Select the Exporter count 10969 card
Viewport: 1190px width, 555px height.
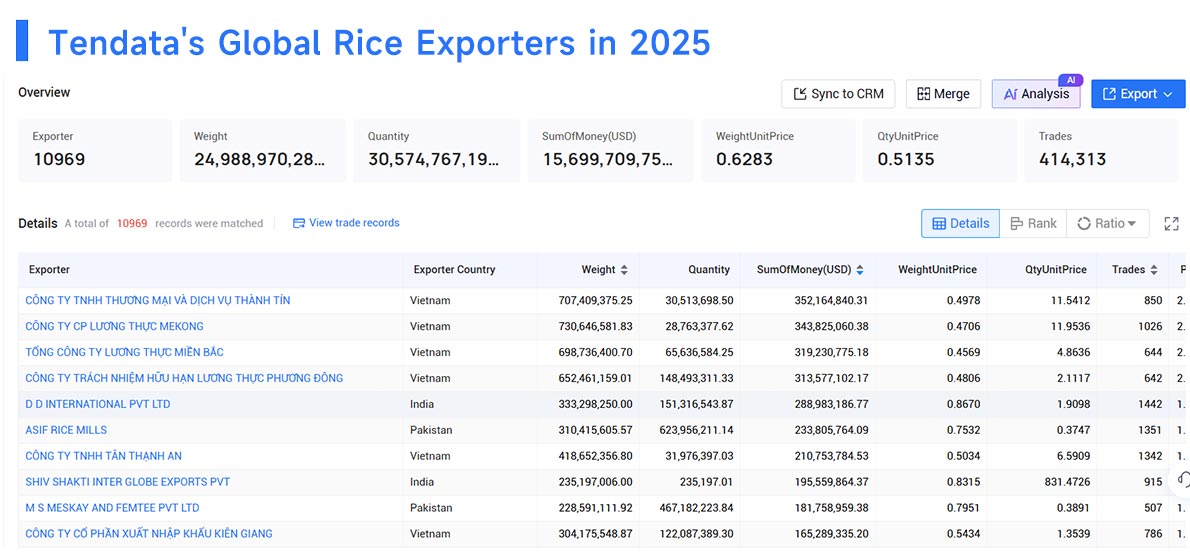click(95, 150)
